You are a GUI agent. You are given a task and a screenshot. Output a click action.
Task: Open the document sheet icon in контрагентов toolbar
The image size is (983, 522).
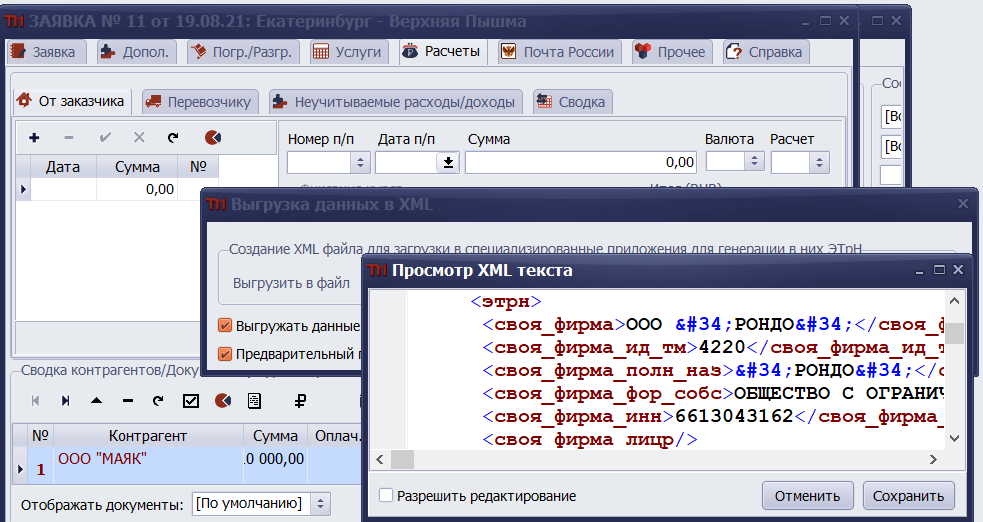255,401
